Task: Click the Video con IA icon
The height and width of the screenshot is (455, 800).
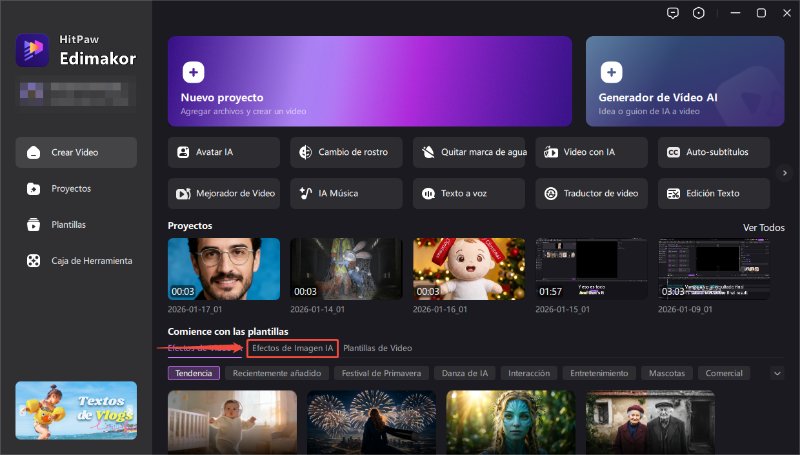Action: pos(551,152)
